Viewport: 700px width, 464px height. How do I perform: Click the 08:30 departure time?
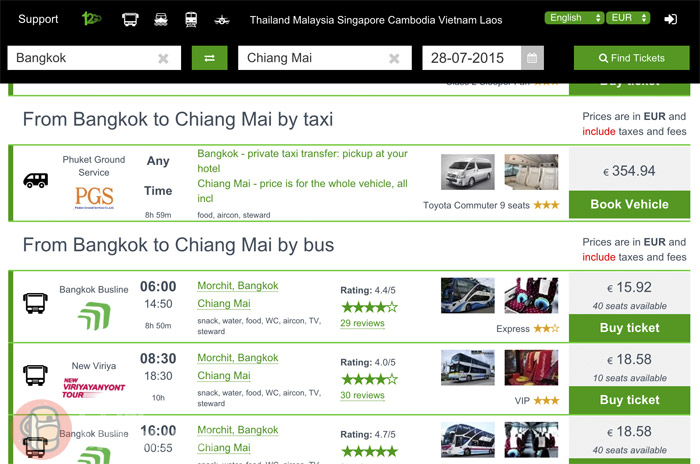click(158, 359)
